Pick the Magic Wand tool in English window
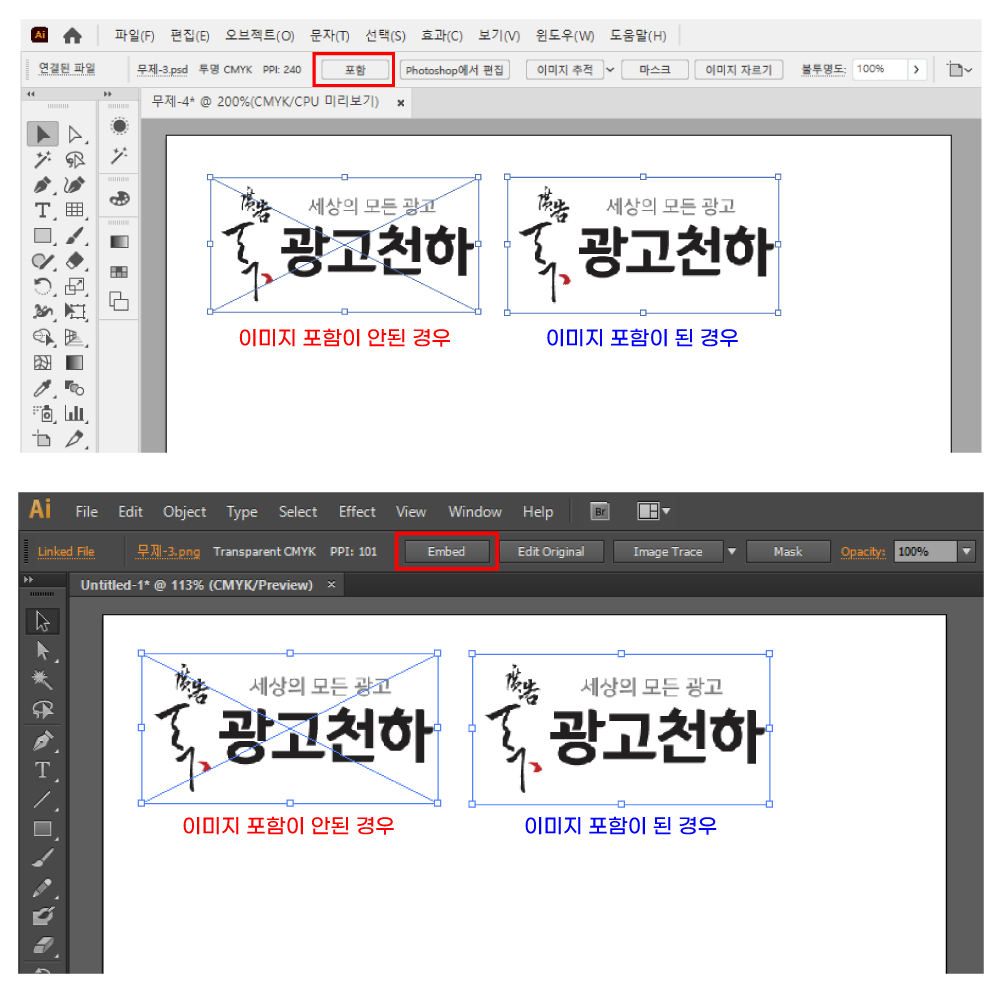 43,680
